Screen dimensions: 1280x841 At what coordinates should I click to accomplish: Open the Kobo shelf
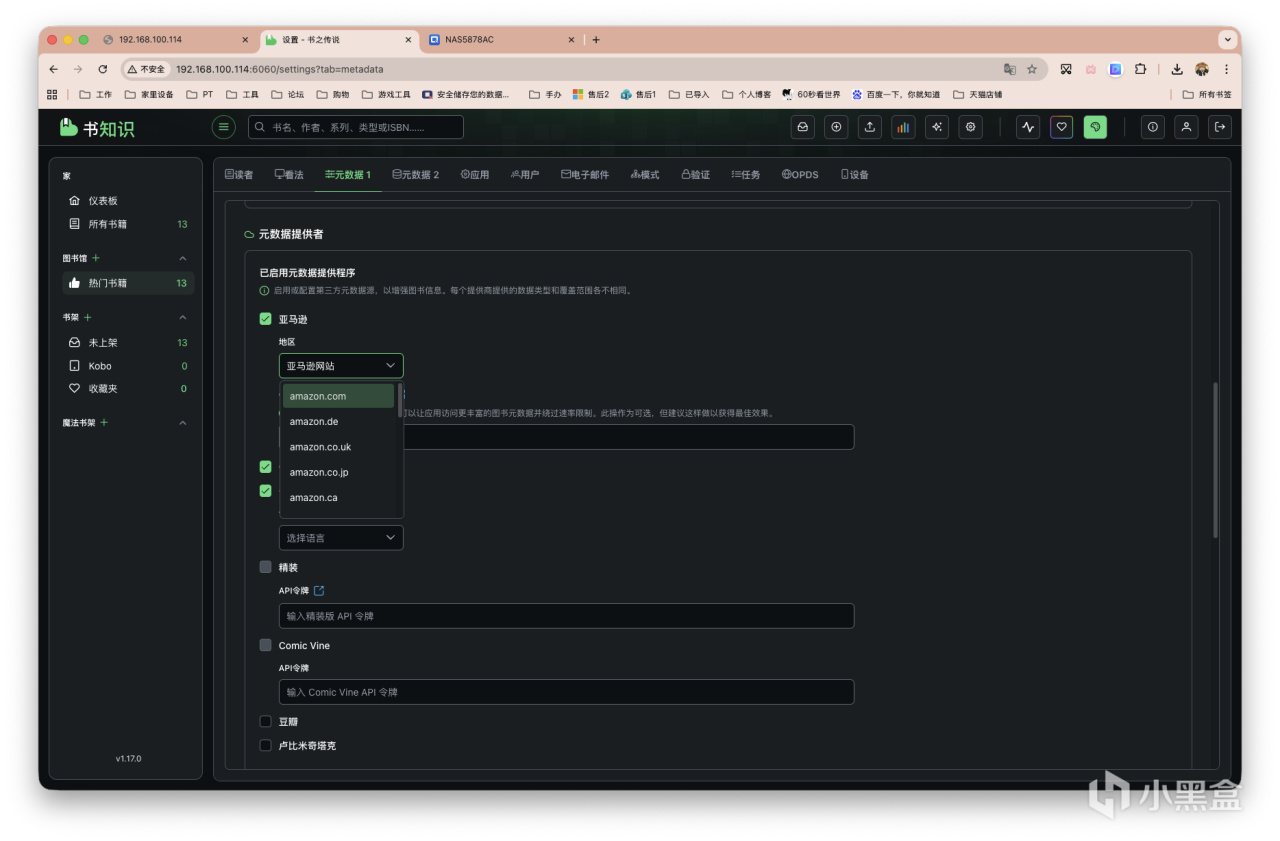(128, 366)
